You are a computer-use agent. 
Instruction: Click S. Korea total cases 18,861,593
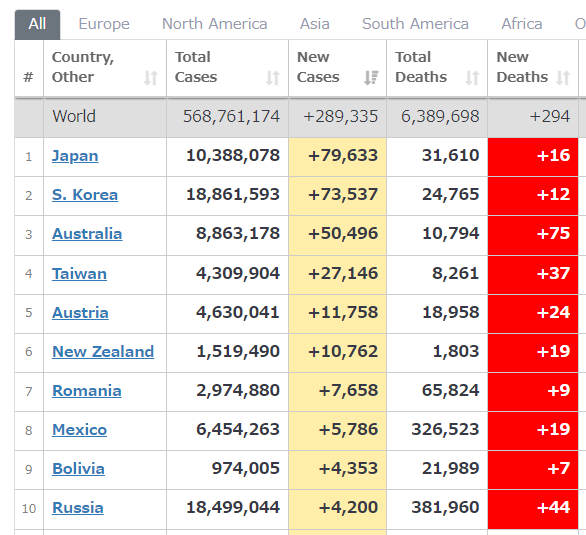(233, 194)
